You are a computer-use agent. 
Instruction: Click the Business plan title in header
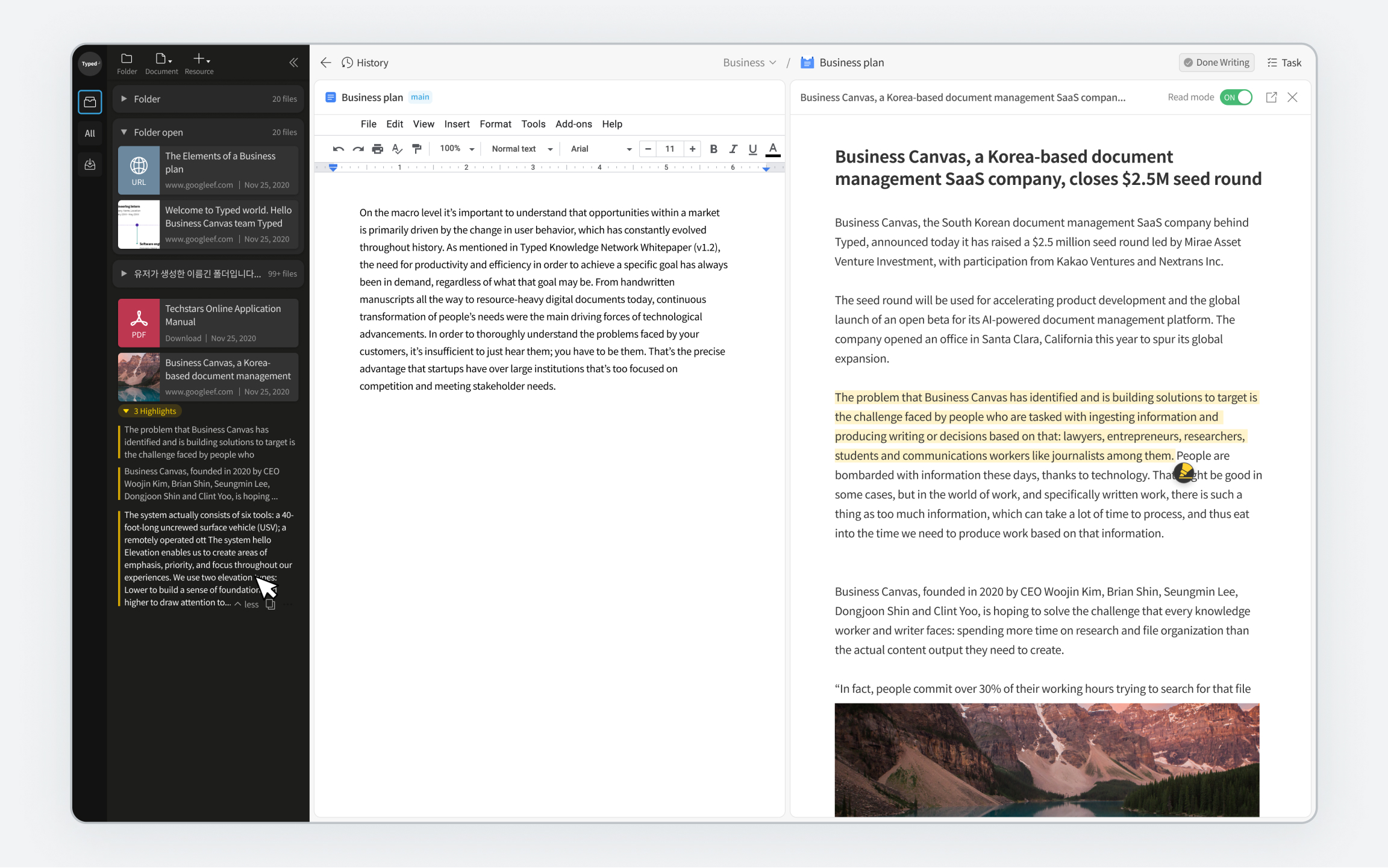pos(851,63)
